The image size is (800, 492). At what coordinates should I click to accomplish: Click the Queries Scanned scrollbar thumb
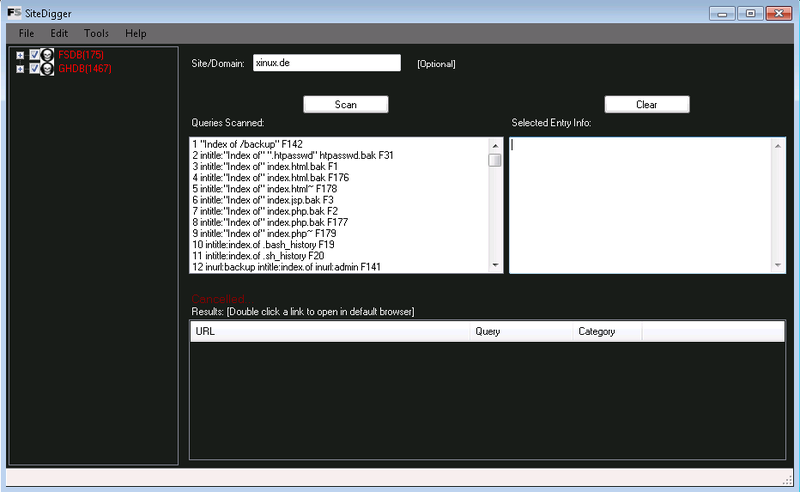(x=495, y=160)
